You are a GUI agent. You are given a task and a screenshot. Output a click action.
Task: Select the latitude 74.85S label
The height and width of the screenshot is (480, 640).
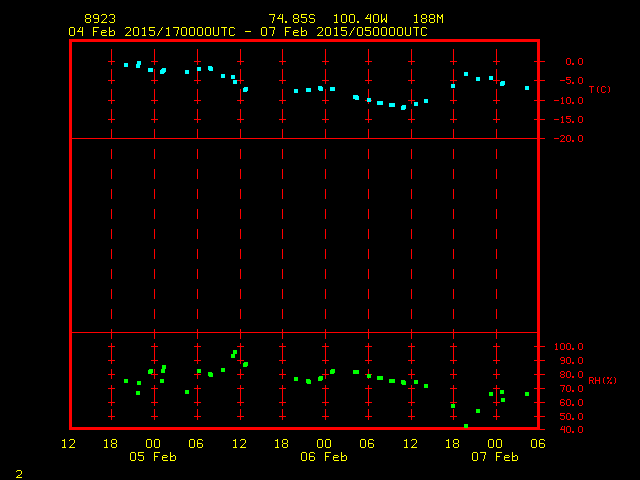click(292, 19)
